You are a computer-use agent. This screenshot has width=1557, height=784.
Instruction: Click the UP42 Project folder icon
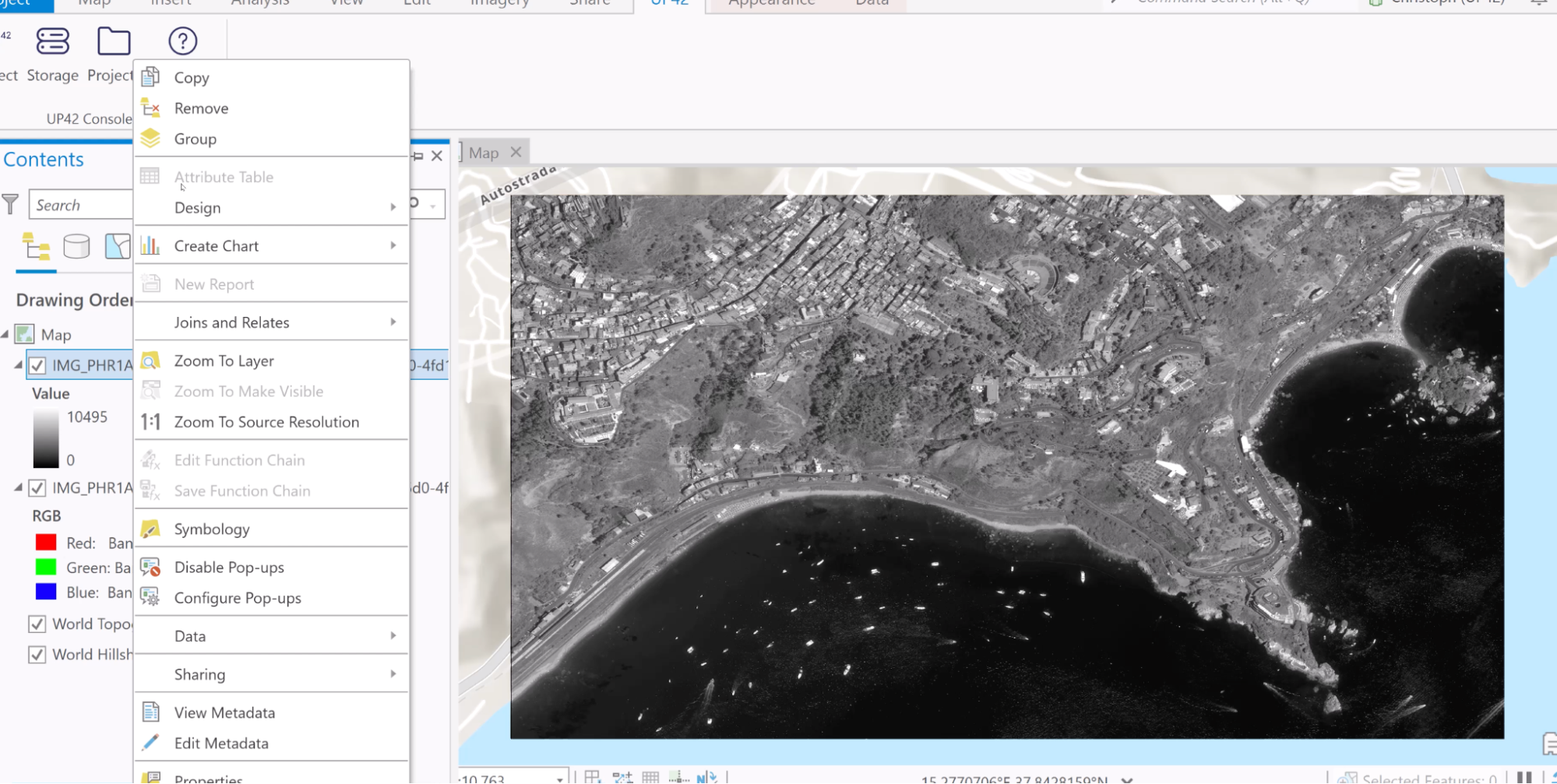pyautogui.click(x=113, y=42)
